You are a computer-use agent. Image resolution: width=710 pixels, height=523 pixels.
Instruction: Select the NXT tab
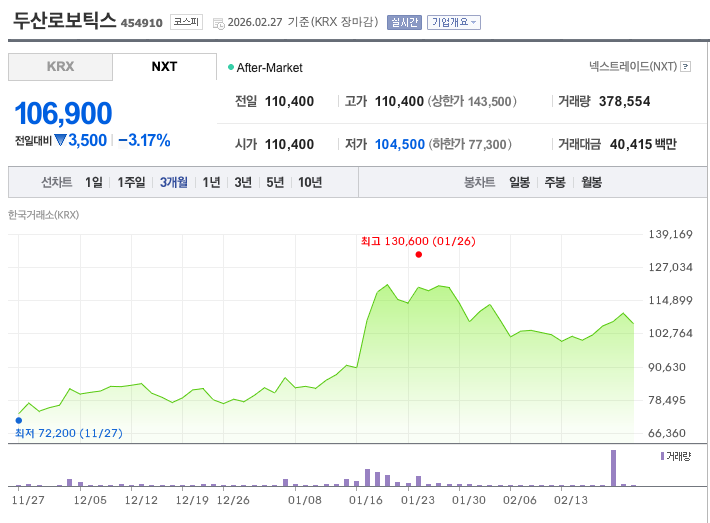point(164,67)
